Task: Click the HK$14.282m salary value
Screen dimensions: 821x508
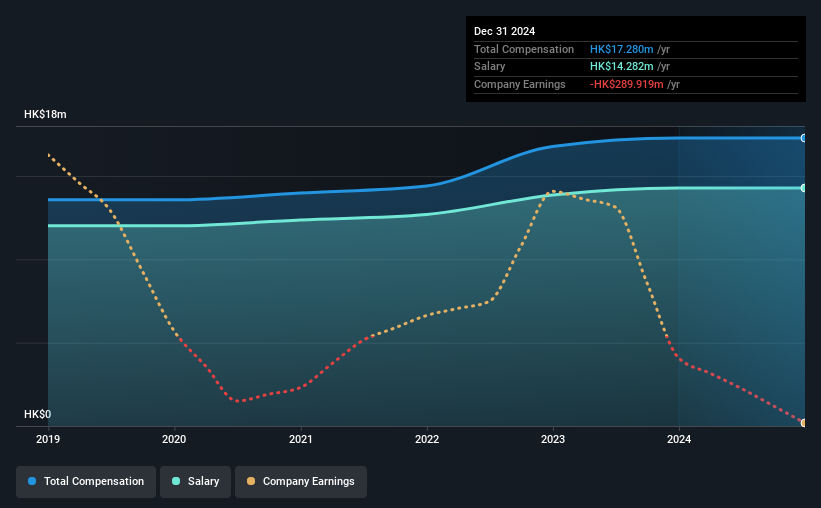Action: [622, 67]
